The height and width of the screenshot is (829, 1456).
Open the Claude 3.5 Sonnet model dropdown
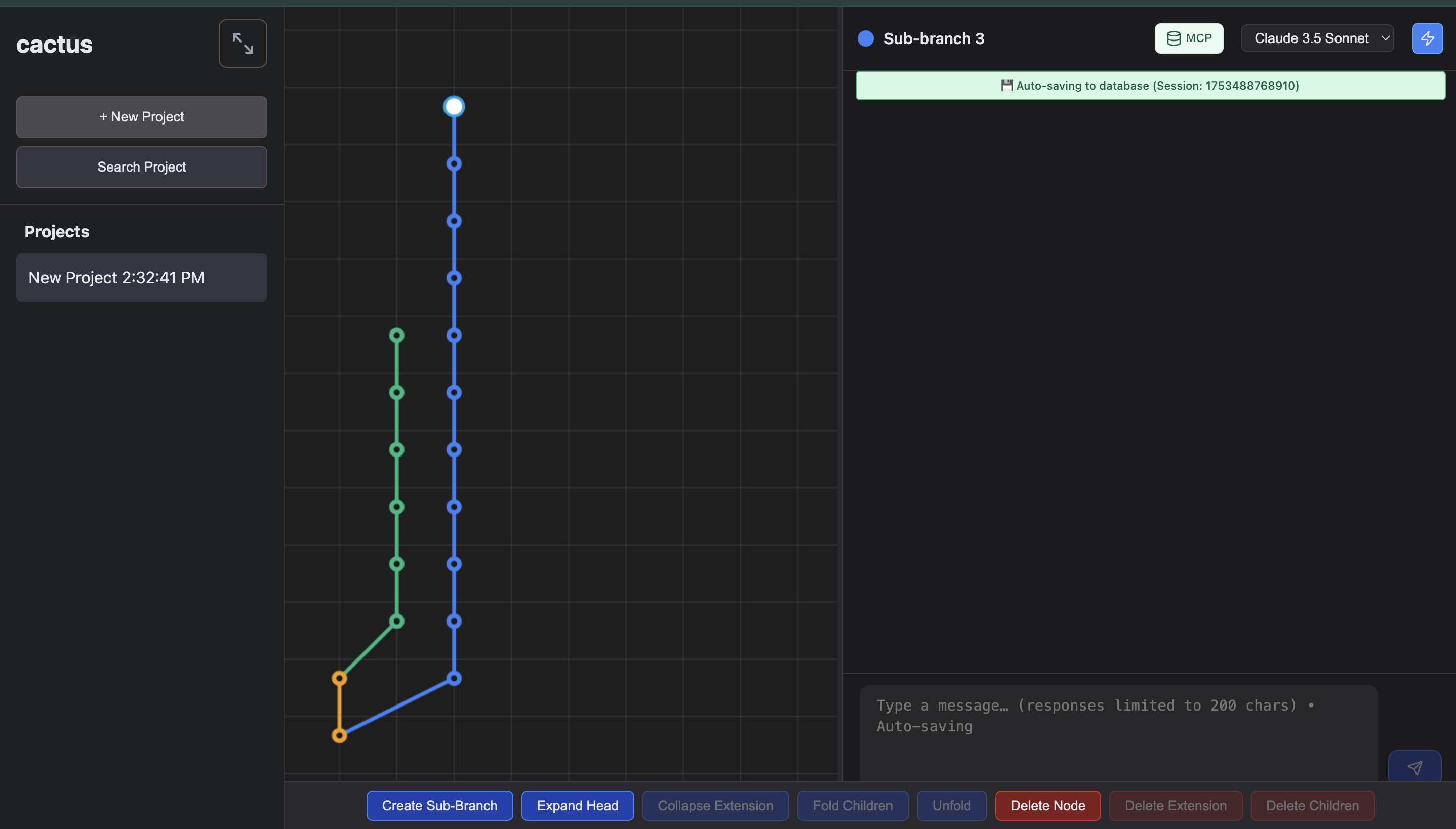1317,38
